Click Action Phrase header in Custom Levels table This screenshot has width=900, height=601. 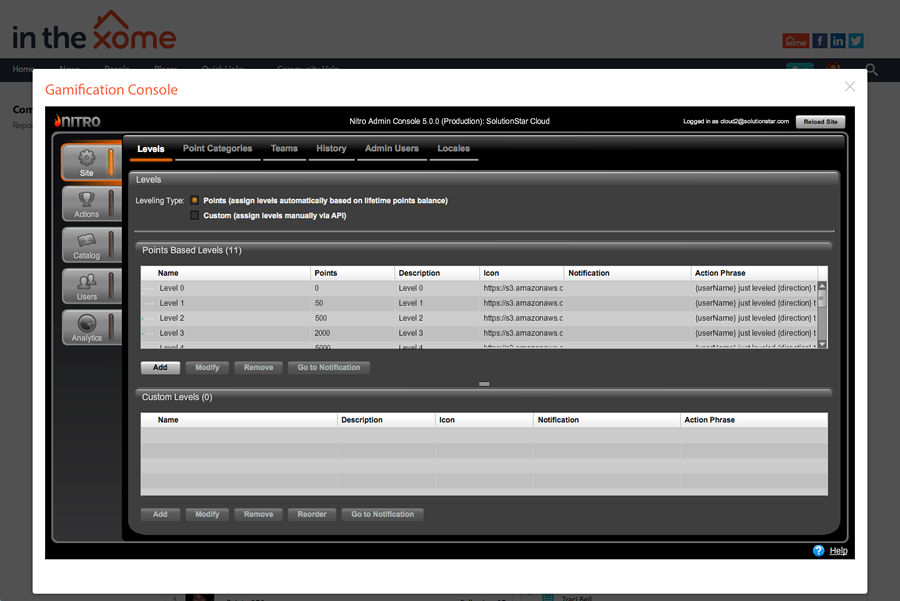coord(754,420)
